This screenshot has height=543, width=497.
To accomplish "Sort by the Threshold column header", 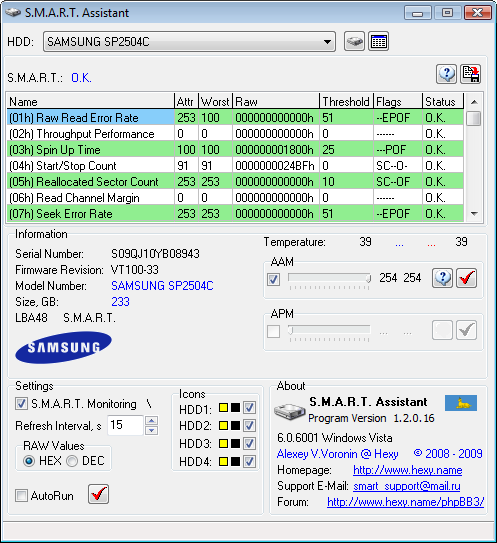I will [x=346, y=101].
